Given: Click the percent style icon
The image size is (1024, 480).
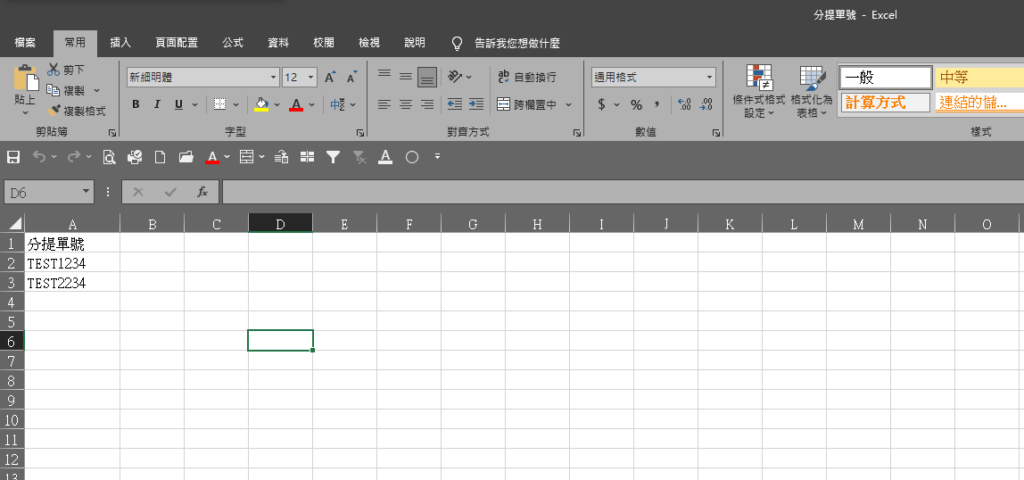Looking at the screenshot, I should pyautogui.click(x=635, y=104).
